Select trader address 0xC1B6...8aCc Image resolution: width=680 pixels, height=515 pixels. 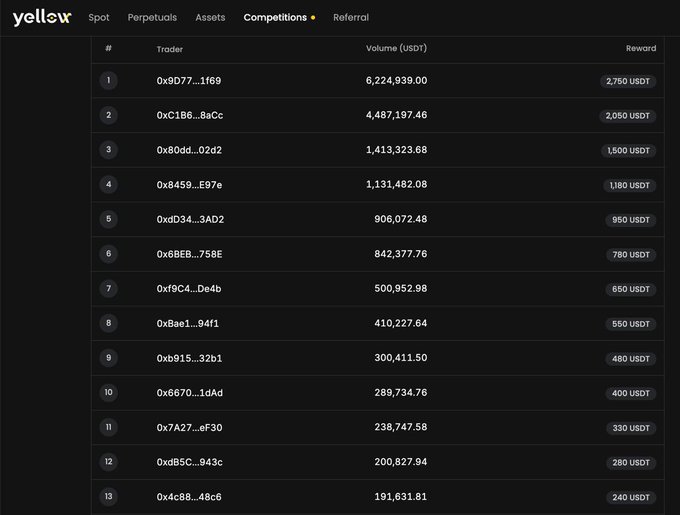pyautogui.click(x=190, y=116)
